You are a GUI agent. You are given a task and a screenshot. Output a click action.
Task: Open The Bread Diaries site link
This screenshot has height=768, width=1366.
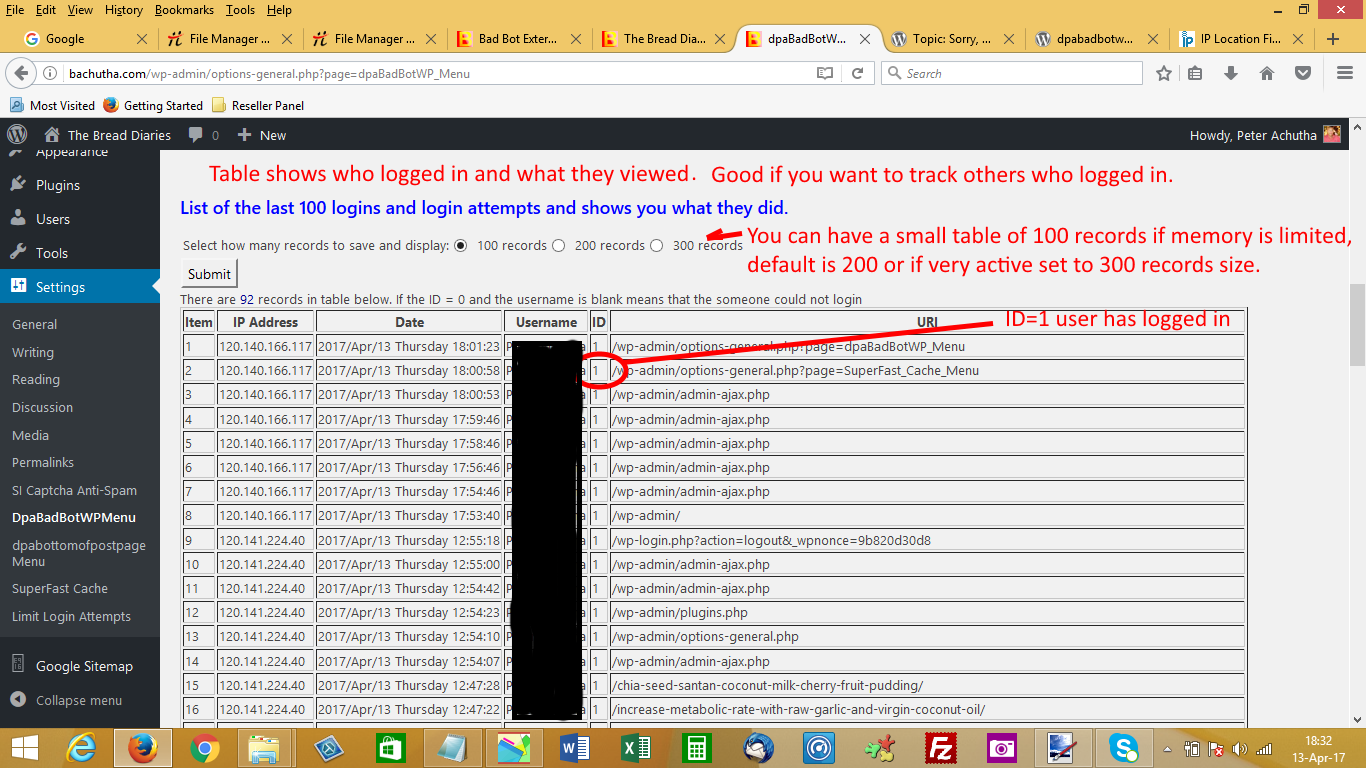108,135
